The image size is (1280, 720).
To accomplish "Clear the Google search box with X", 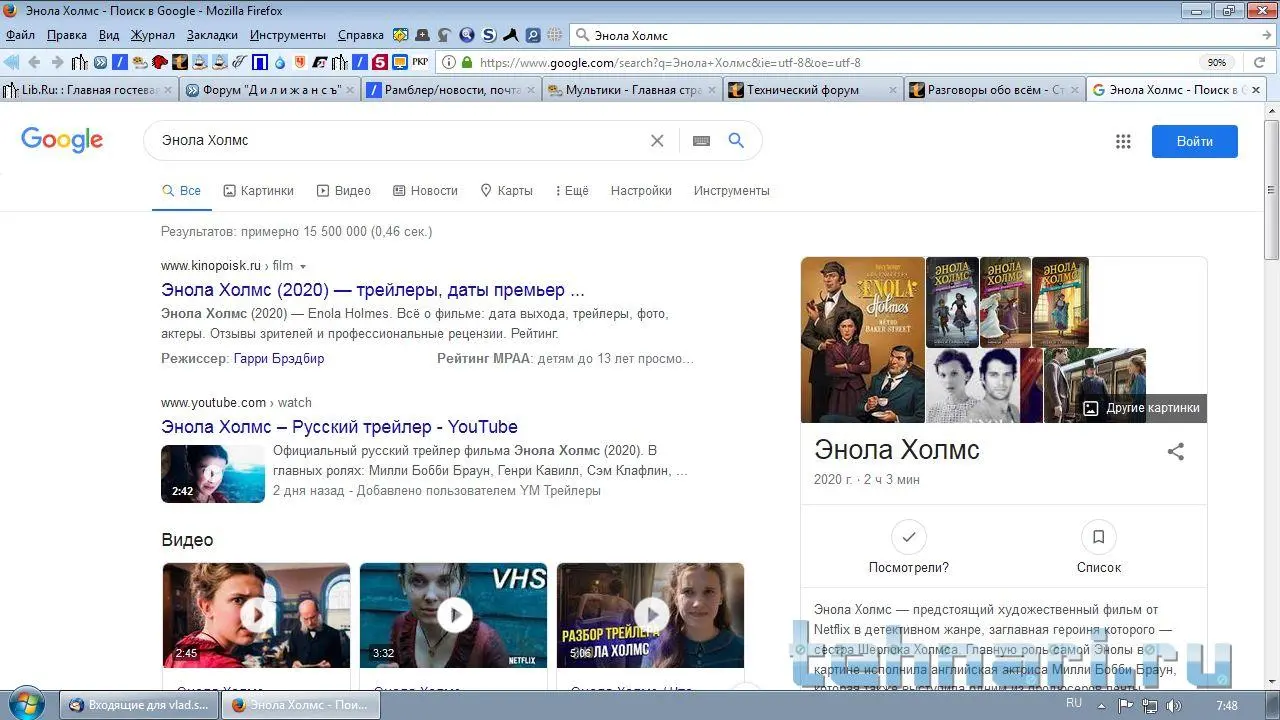I will [x=657, y=141].
